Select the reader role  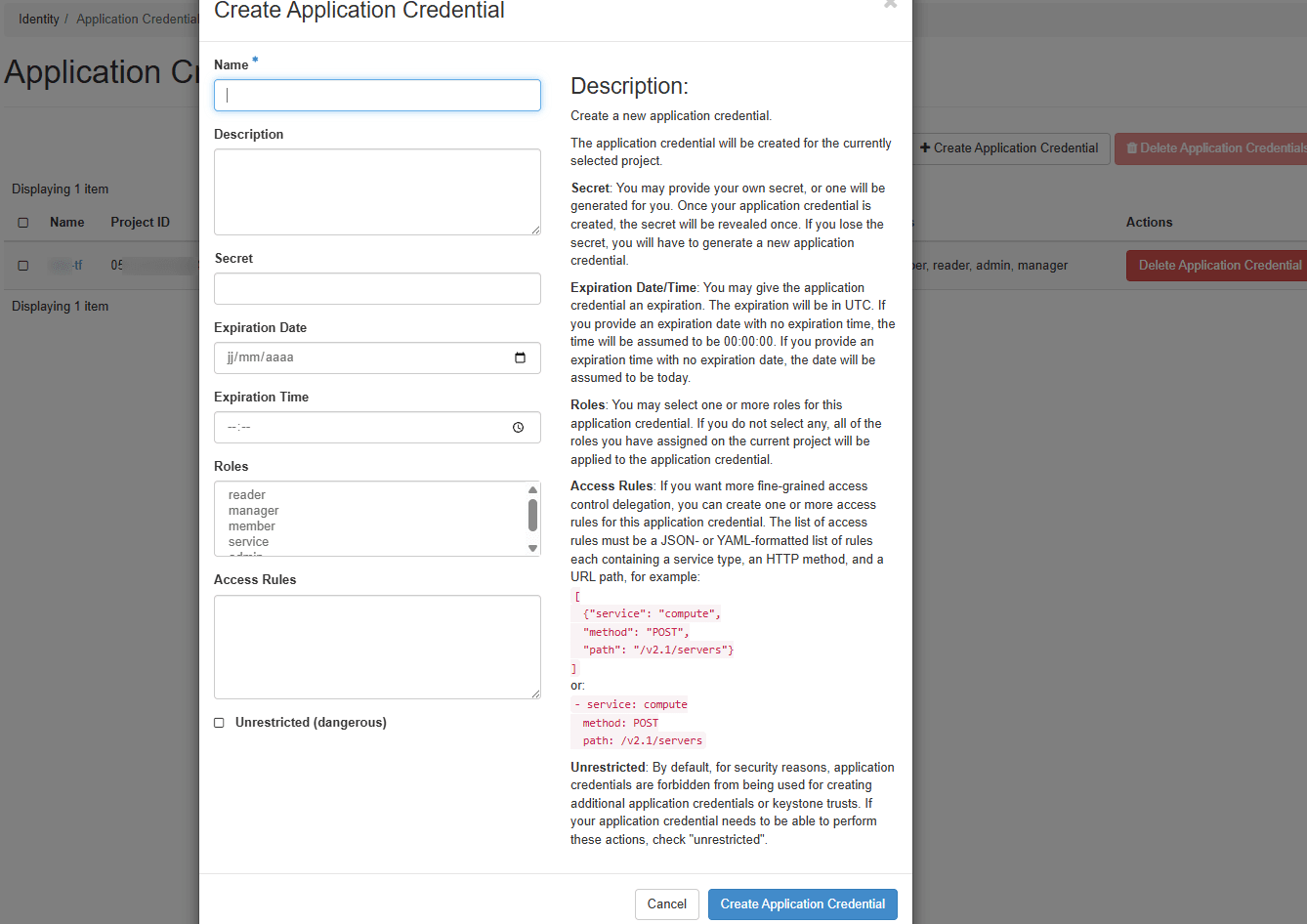point(247,495)
